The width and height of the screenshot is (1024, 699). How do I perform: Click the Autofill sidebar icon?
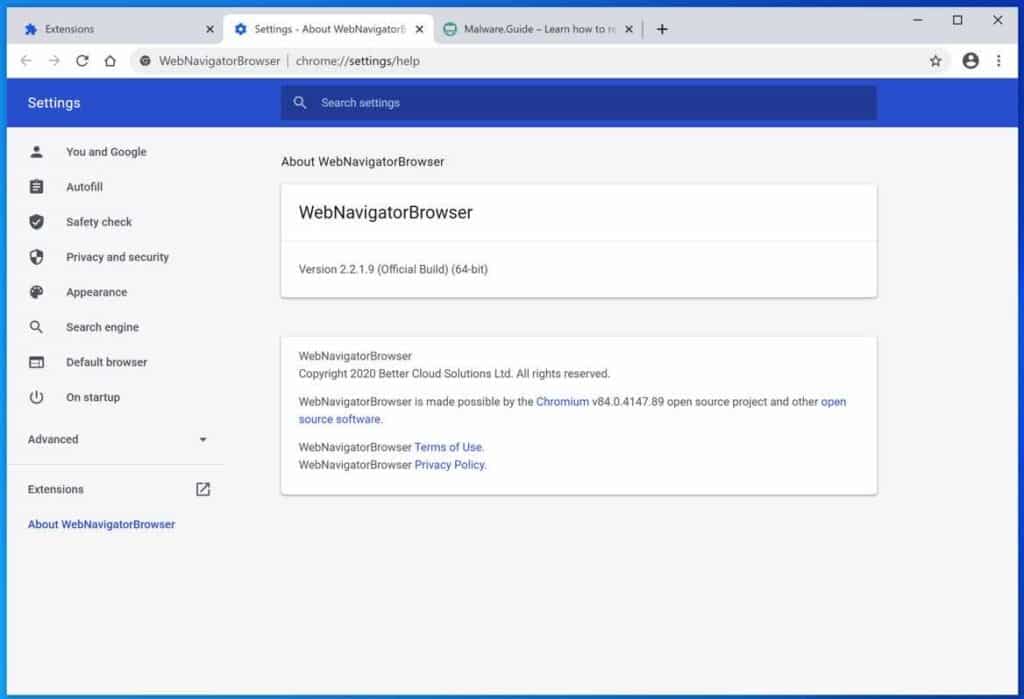pyautogui.click(x=37, y=186)
